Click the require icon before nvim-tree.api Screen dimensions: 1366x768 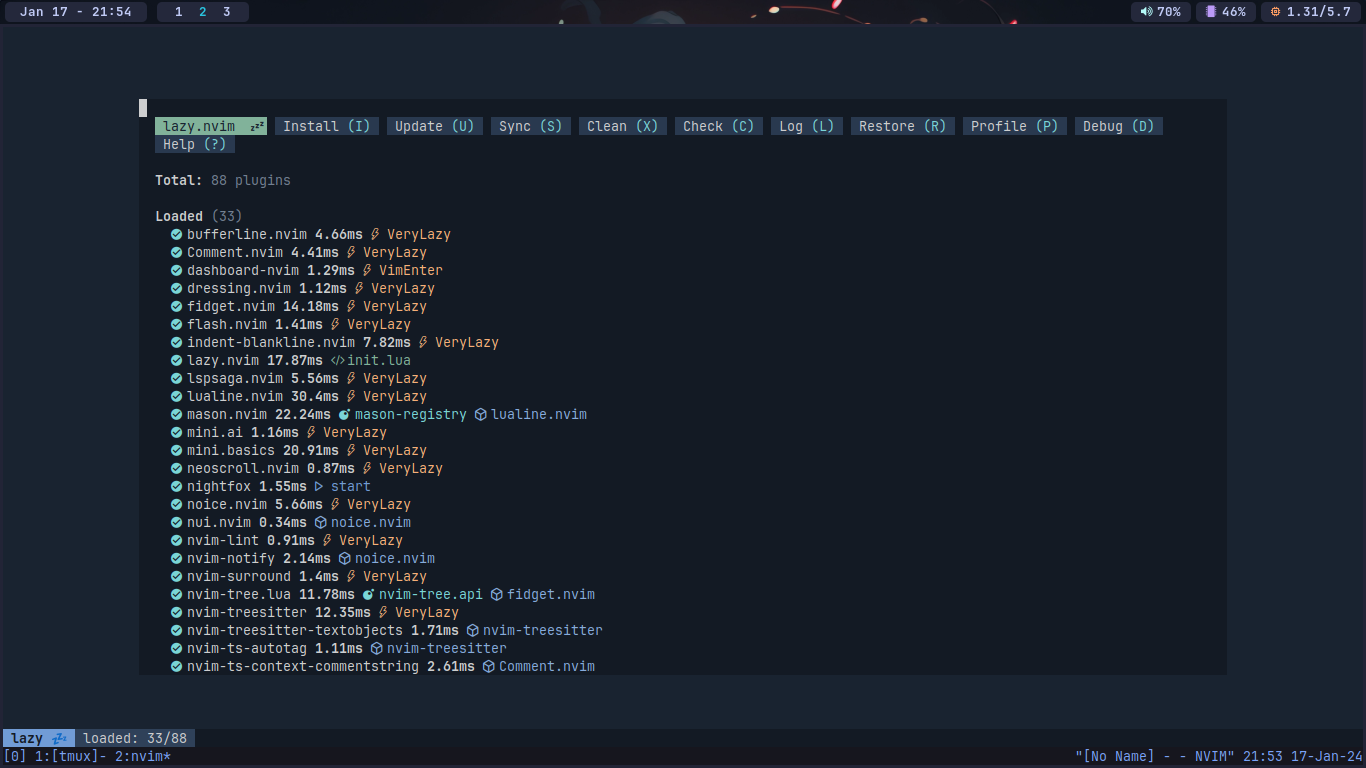368,594
